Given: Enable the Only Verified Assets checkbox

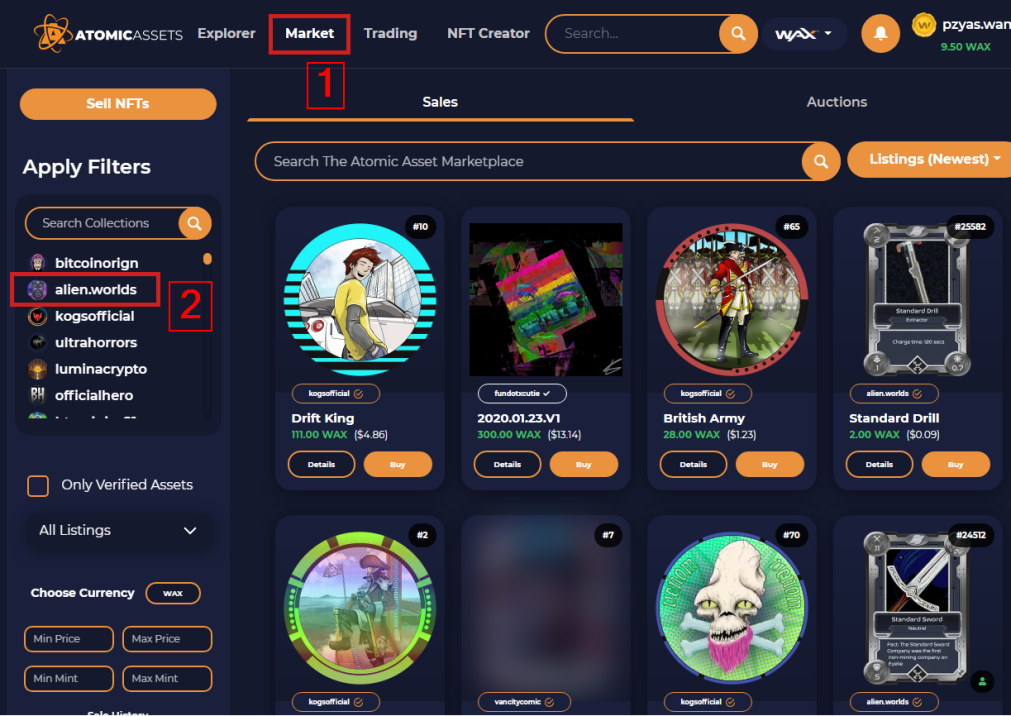Looking at the screenshot, I should (38, 486).
